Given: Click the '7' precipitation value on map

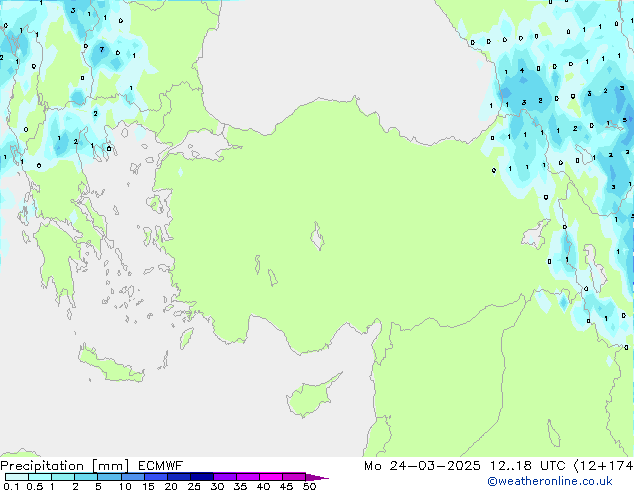Looking at the screenshot, I should (x=101, y=49).
